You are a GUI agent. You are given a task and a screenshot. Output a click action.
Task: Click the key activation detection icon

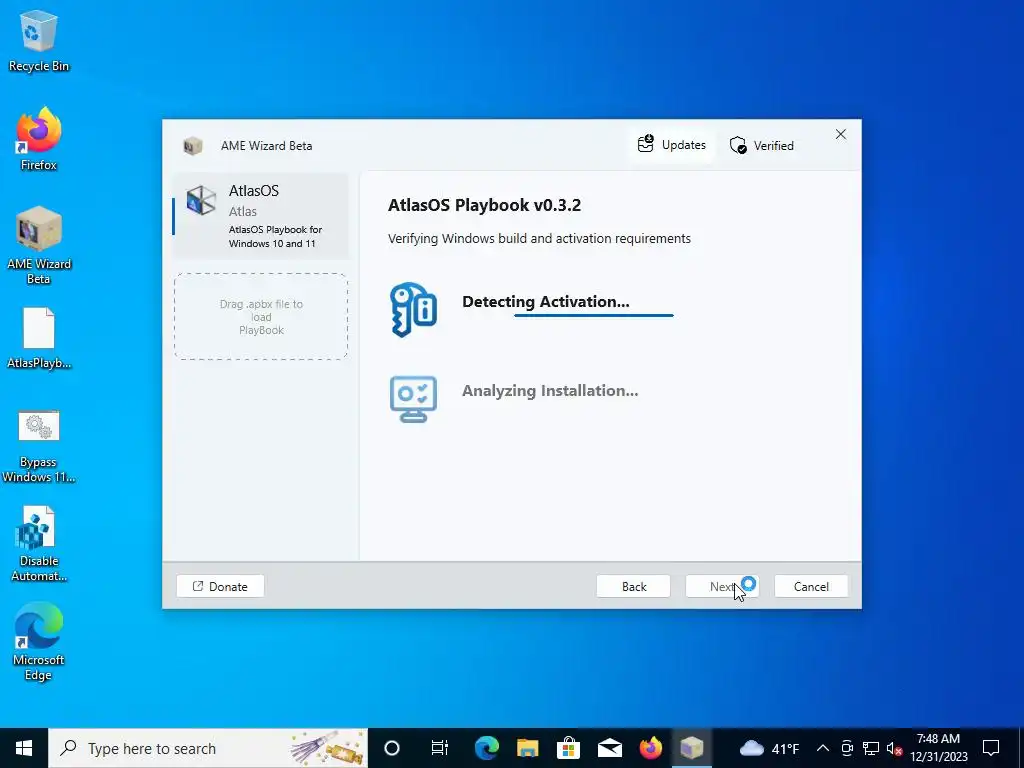coord(413,309)
